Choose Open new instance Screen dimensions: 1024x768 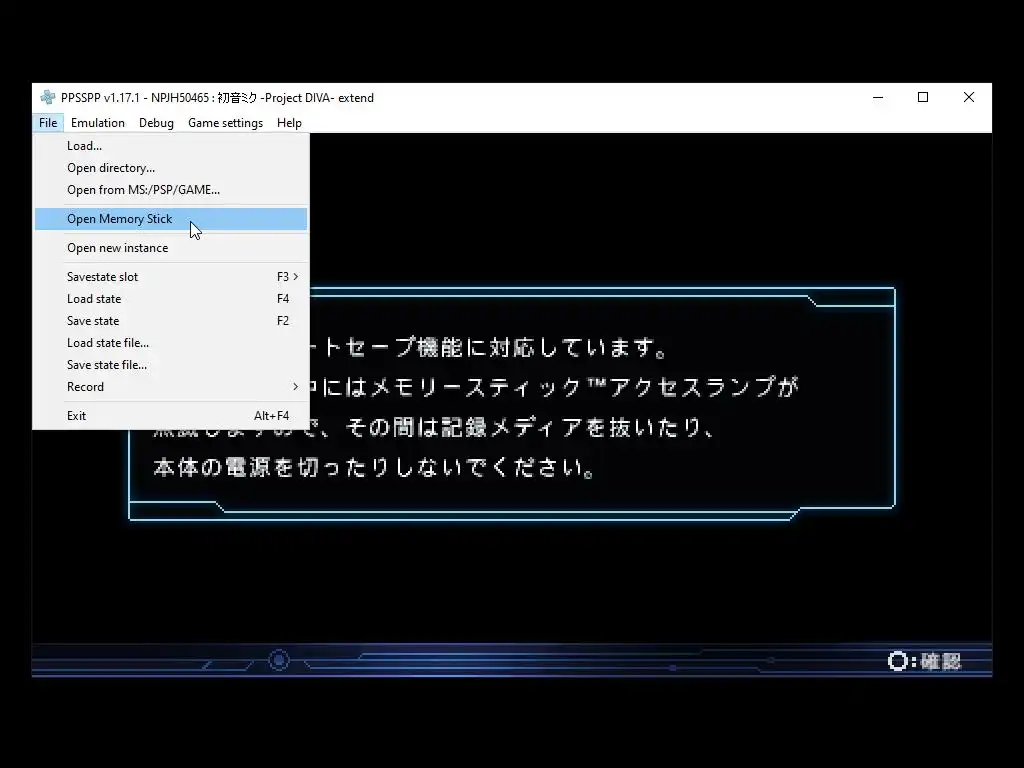coord(171,248)
